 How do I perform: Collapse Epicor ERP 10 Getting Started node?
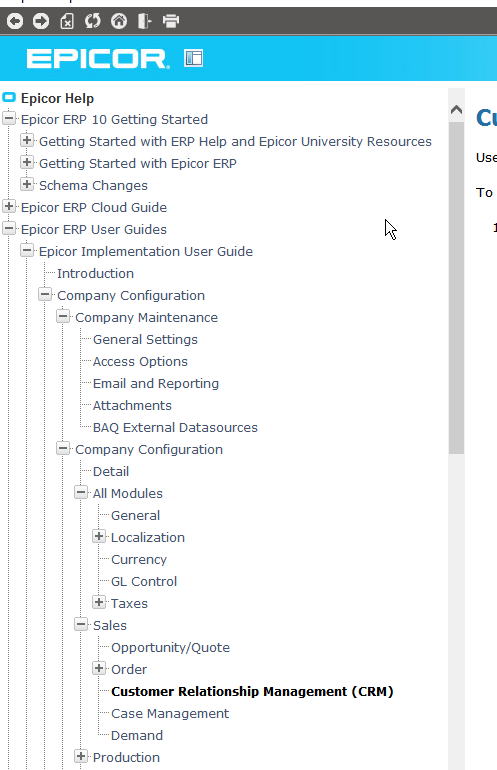[9, 118]
